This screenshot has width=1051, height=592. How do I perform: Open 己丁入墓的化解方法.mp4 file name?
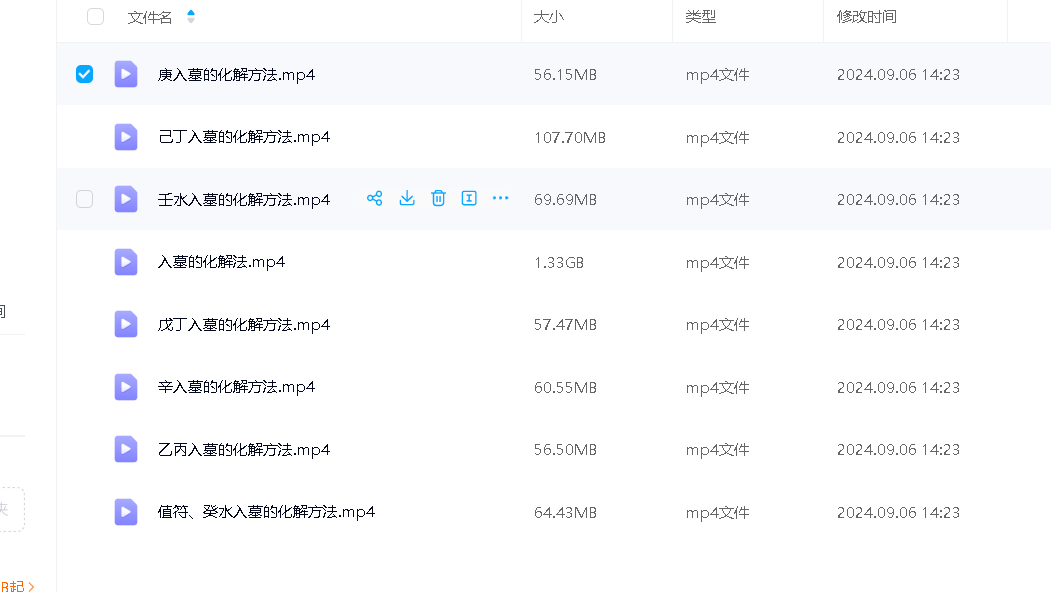point(244,137)
